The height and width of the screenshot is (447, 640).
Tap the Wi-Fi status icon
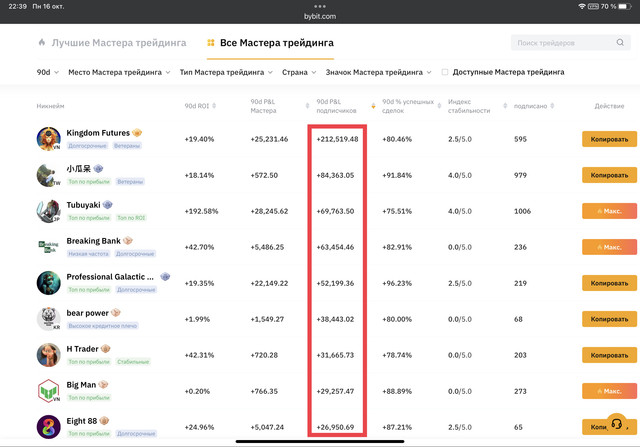(x=582, y=6)
